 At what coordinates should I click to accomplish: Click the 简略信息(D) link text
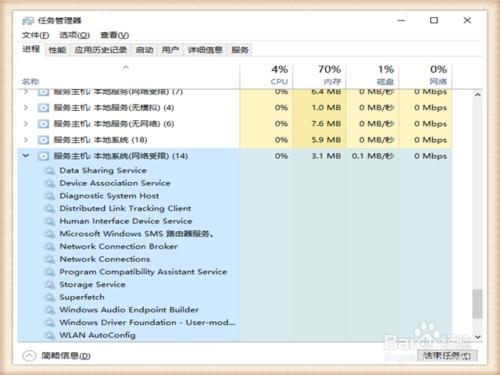(66, 356)
